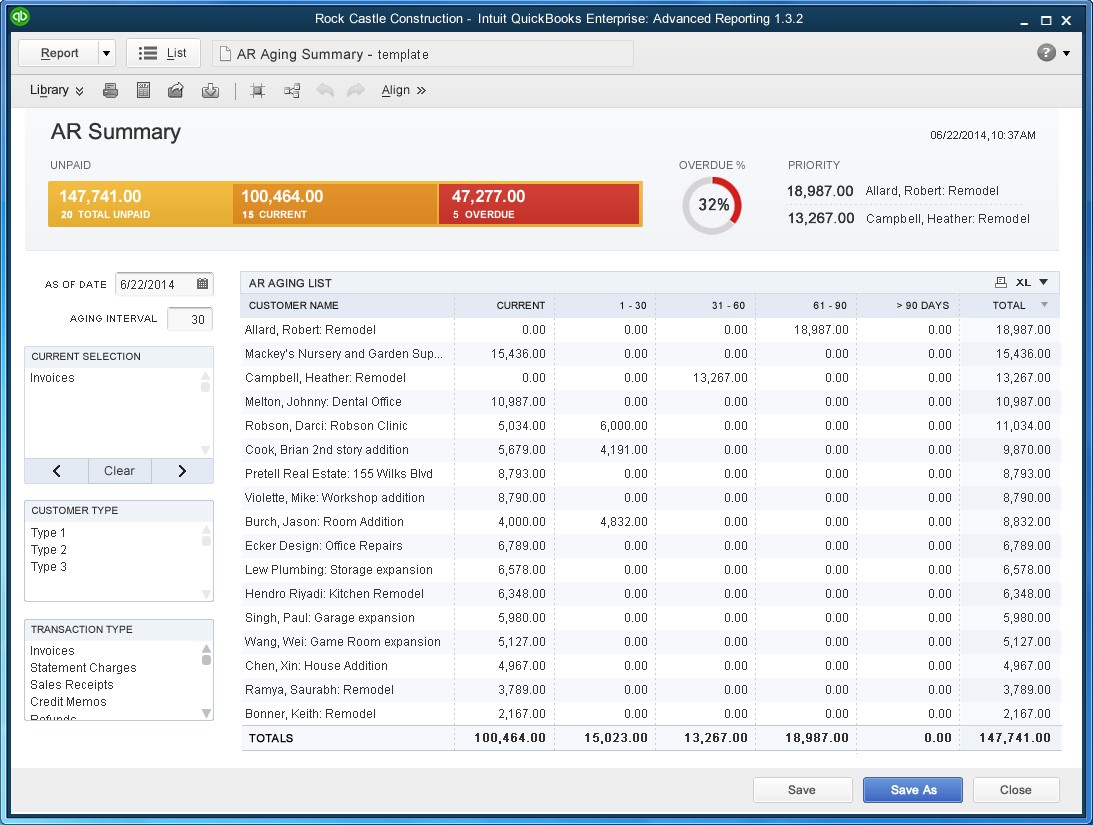The width and height of the screenshot is (1093, 825).
Task: Click the next selection arrow
Action: [x=182, y=471]
